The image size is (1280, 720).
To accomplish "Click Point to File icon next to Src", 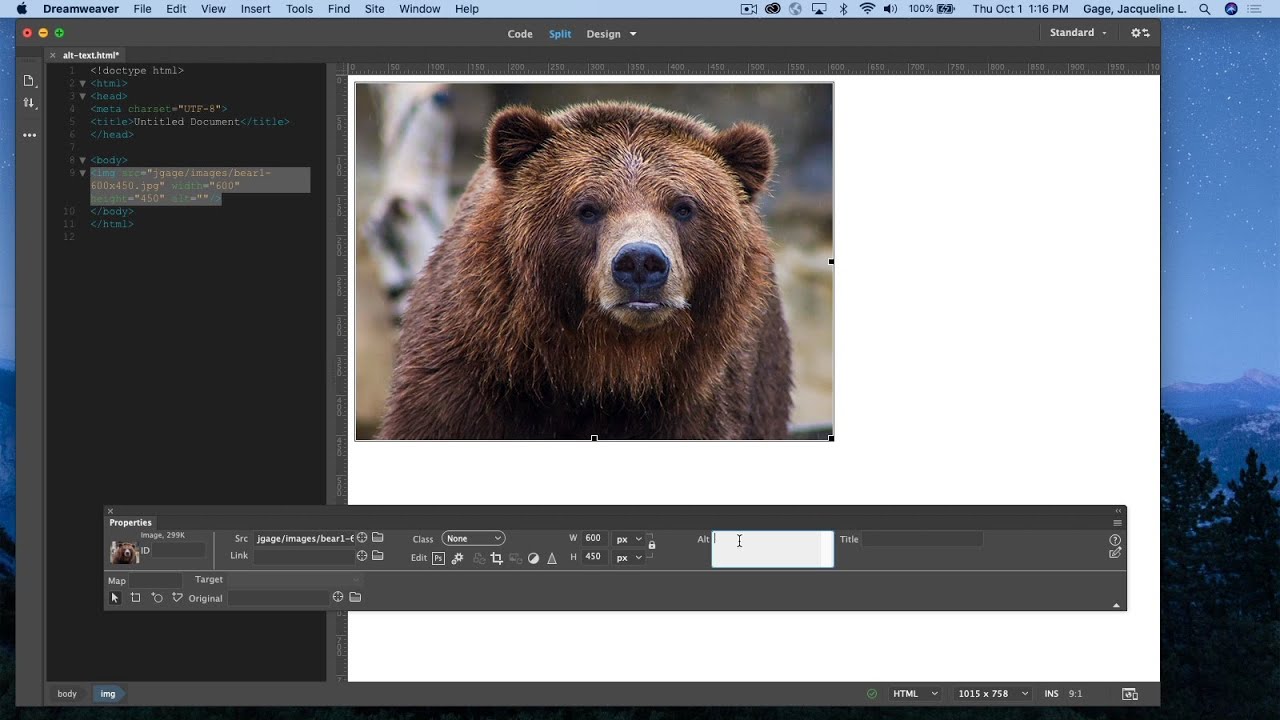I will click(x=362, y=538).
